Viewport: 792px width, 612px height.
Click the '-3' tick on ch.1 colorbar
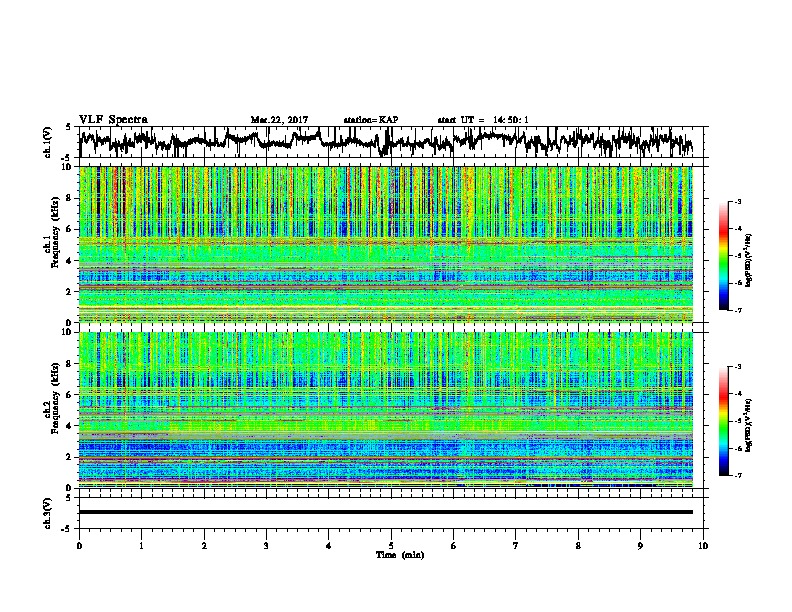[738, 201]
